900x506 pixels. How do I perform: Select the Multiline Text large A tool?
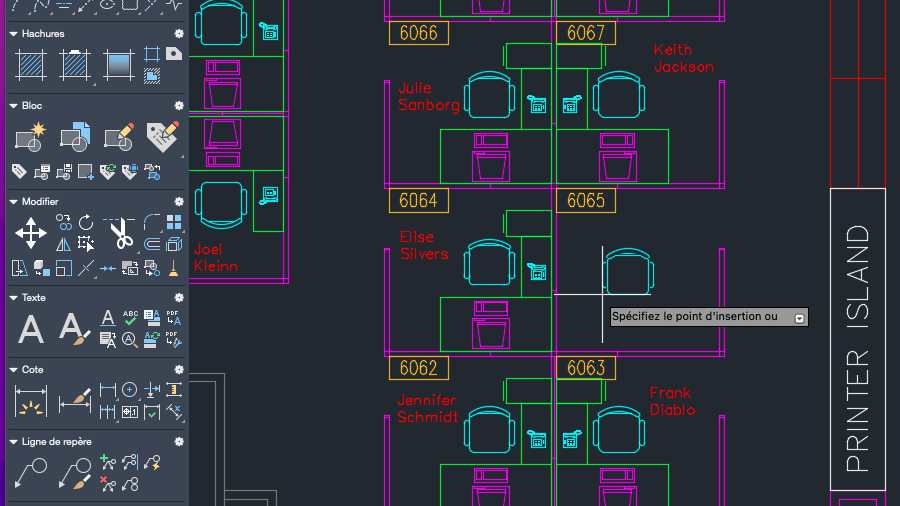coord(30,329)
